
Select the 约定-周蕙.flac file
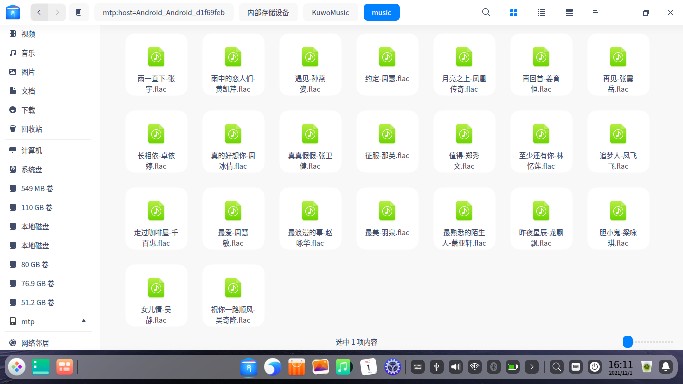(387, 64)
